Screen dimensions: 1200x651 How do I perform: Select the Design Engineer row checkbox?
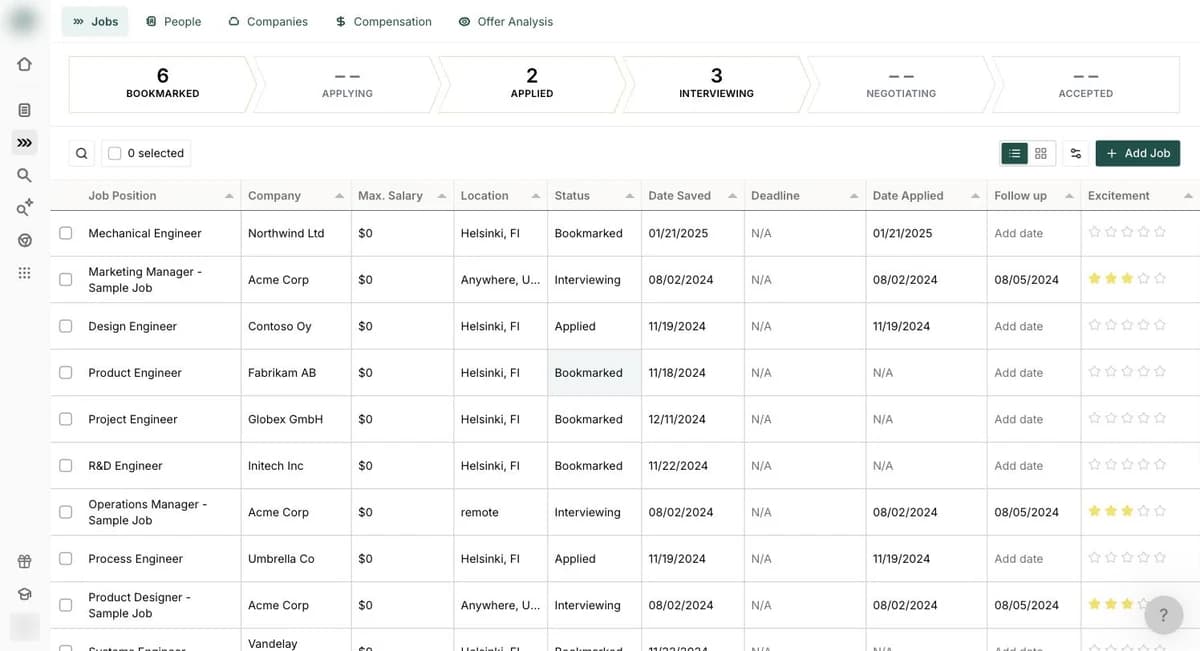pyautogui.click(x=66, y=326)
